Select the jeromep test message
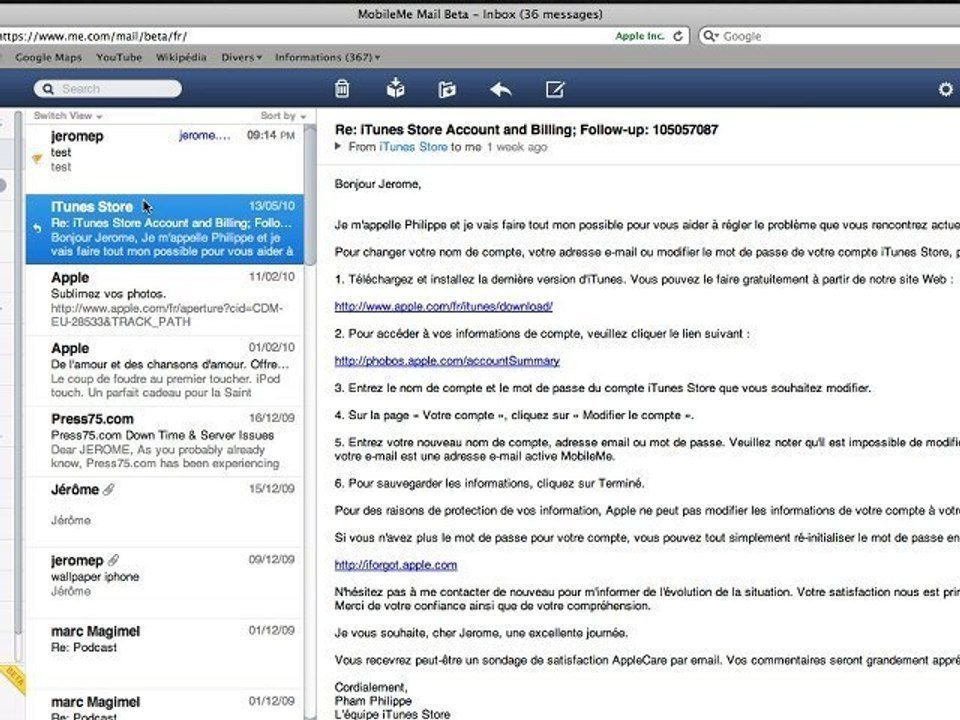Screen dimensions: 960x720 click(164, 159)
